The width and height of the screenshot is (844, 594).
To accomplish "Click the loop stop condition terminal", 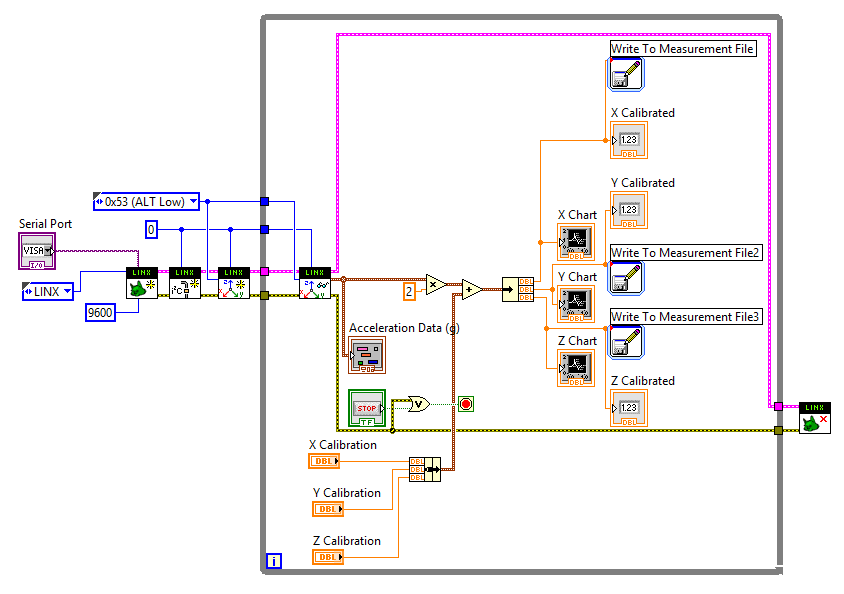I will tap(466, 404).
